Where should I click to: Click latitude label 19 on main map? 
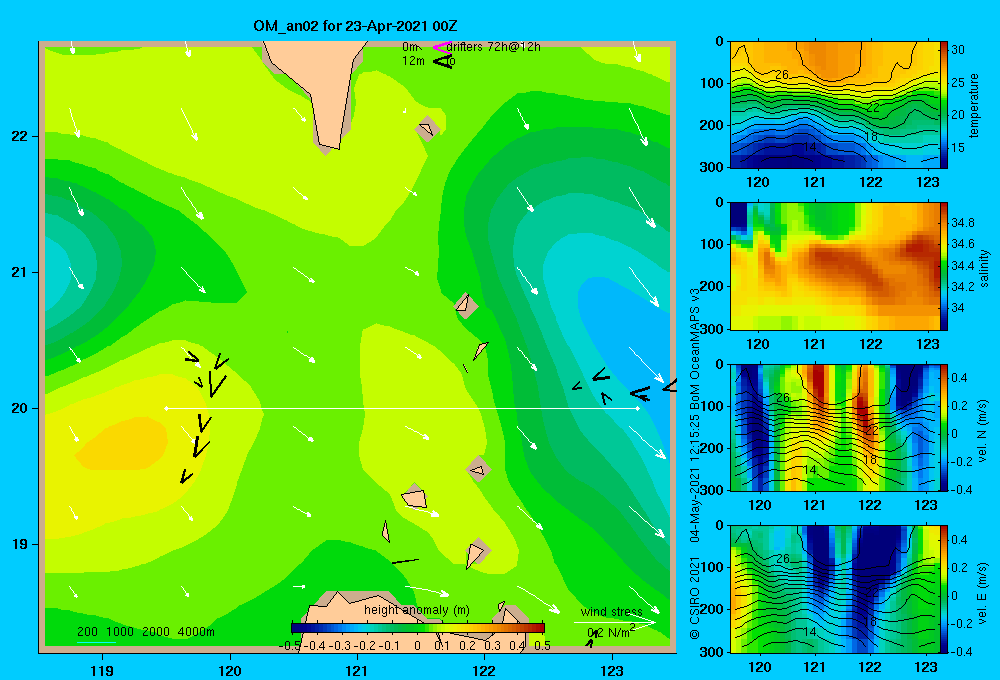(x=20, y=544)
